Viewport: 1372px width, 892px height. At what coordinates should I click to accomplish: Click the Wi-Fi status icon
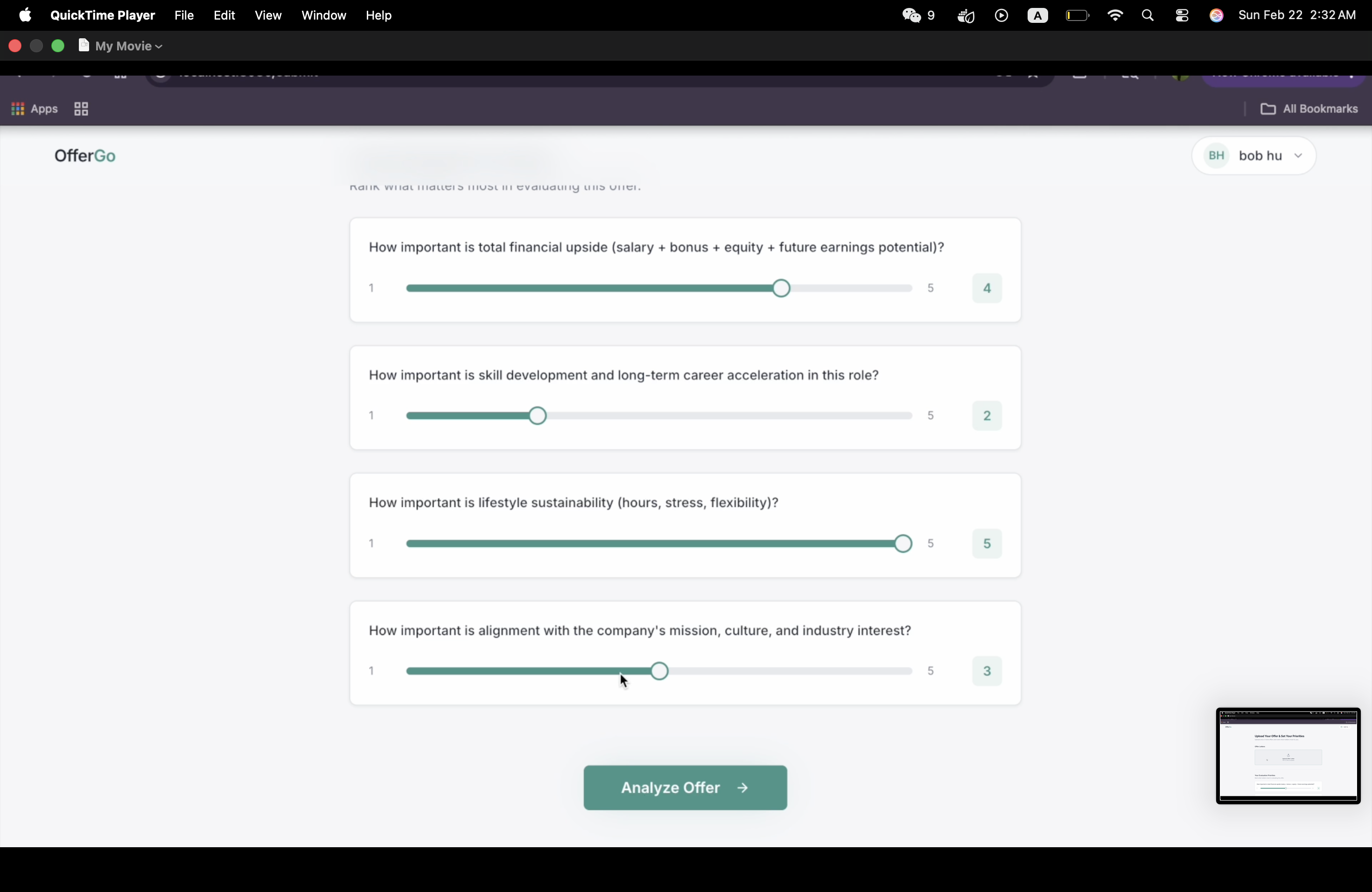point(1115,15)
